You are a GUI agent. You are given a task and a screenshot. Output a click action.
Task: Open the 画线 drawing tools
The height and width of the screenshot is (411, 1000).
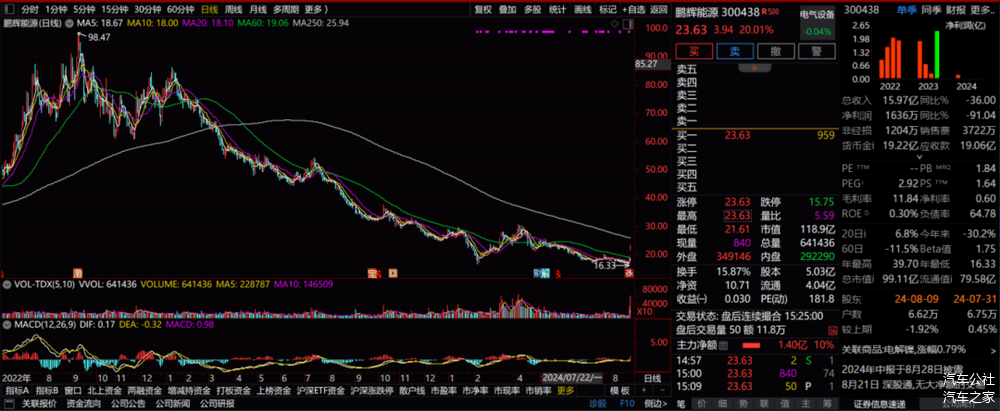(x=583, y=10)
